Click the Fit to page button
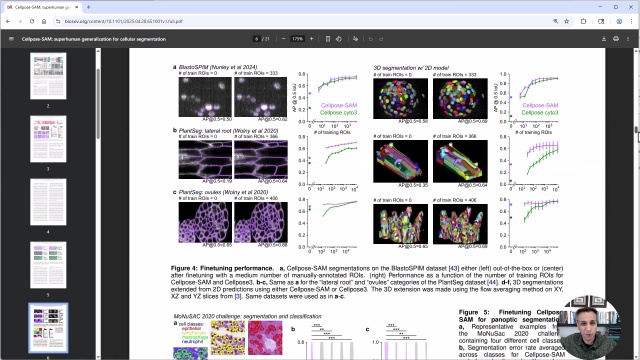The width and height of the screenshot is (640, 360). click(328, 39)
